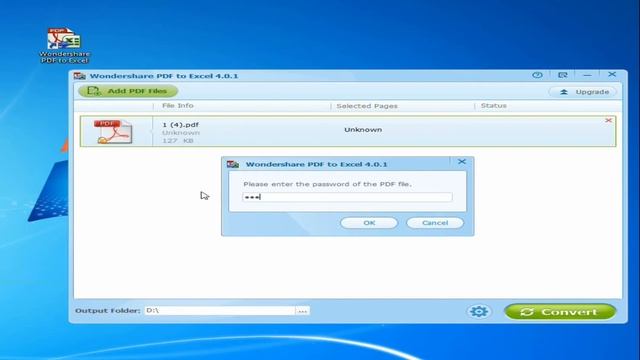Close the password dialog
This screenshot has width=640, height=360.
pyautogui.click(x=462, y=162)
